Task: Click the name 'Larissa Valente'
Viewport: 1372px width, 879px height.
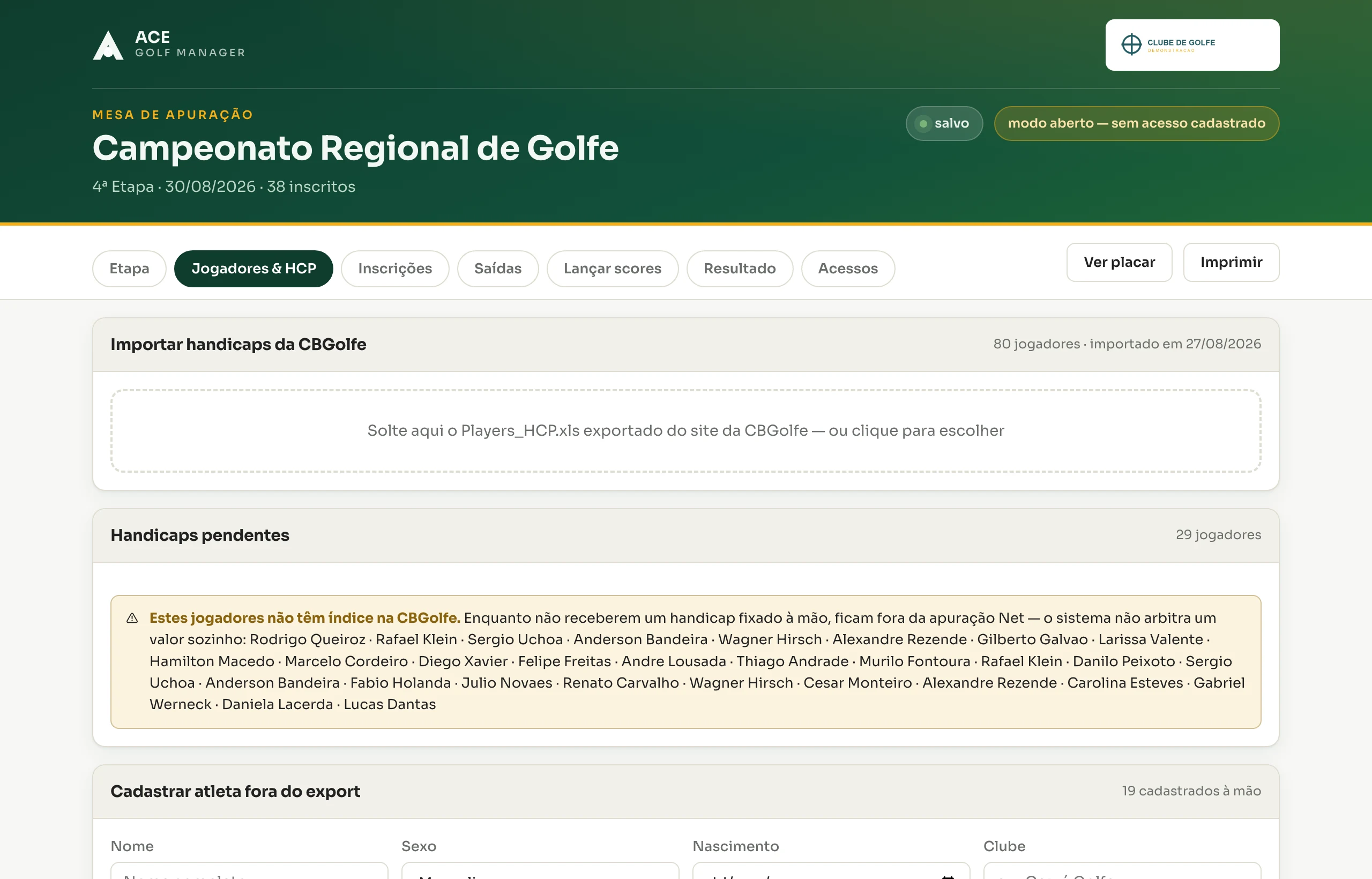Action: [x=1150, y=639]
